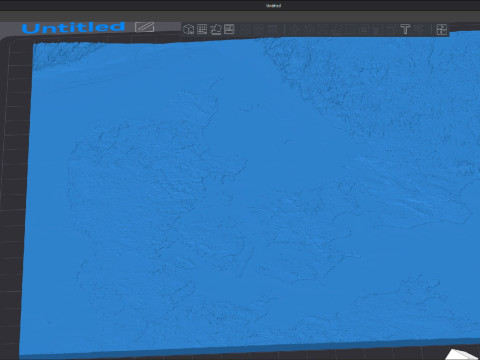Click the Add plate grid icon
The height and width of the screenshot is (360, 480).
(x=202, y=29)
